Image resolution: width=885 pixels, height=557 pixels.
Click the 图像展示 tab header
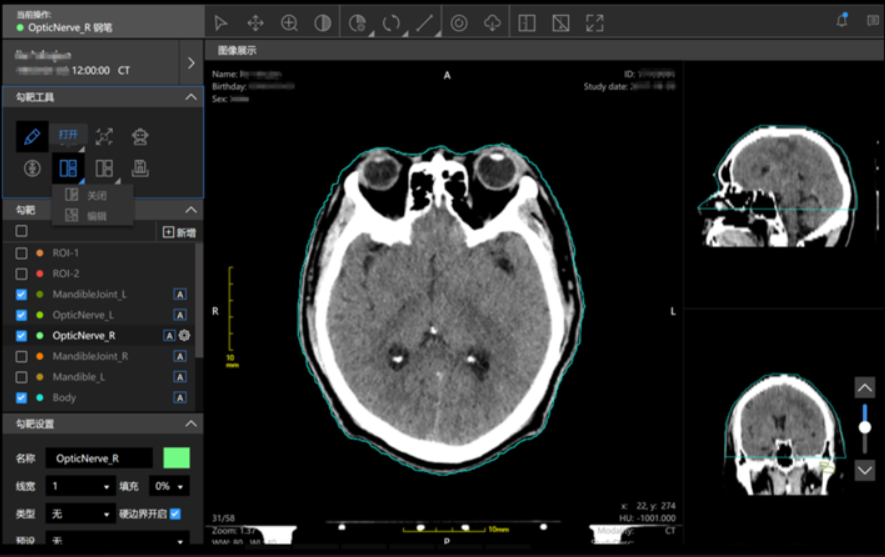(x=237, y=51)
